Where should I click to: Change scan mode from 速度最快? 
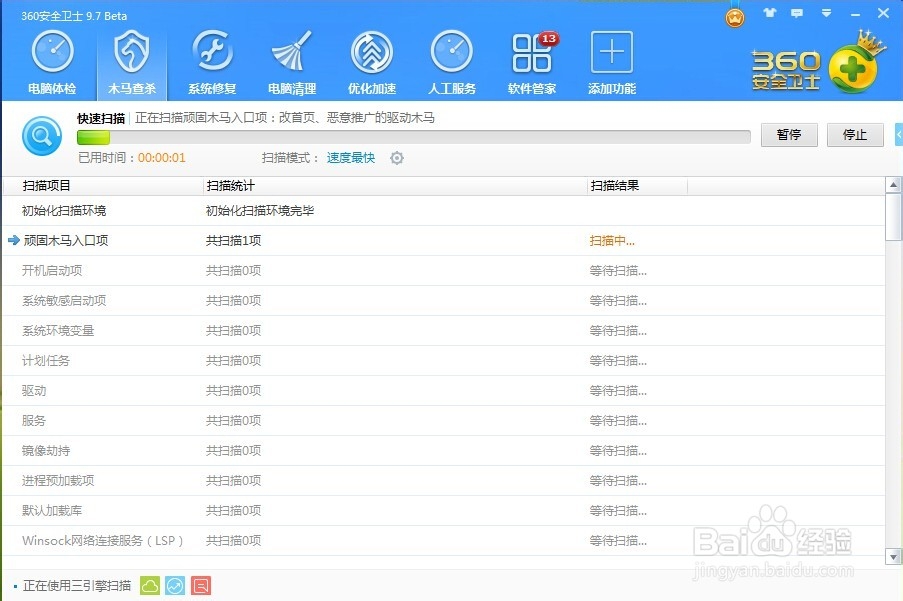[350, 157]
